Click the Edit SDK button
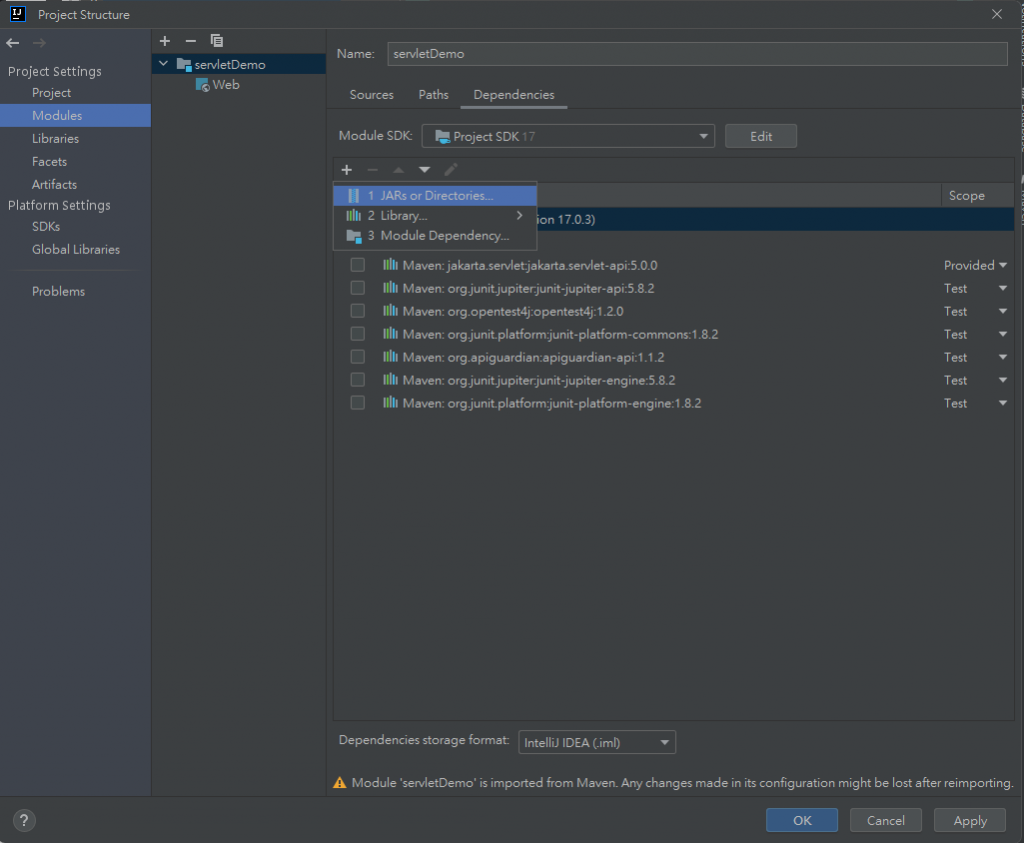The height and width of the screenshot is (843, 1024). 761,136
